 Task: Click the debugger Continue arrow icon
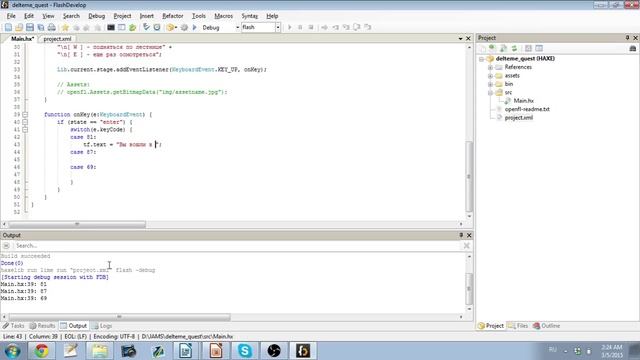click(x=290, y=27)
